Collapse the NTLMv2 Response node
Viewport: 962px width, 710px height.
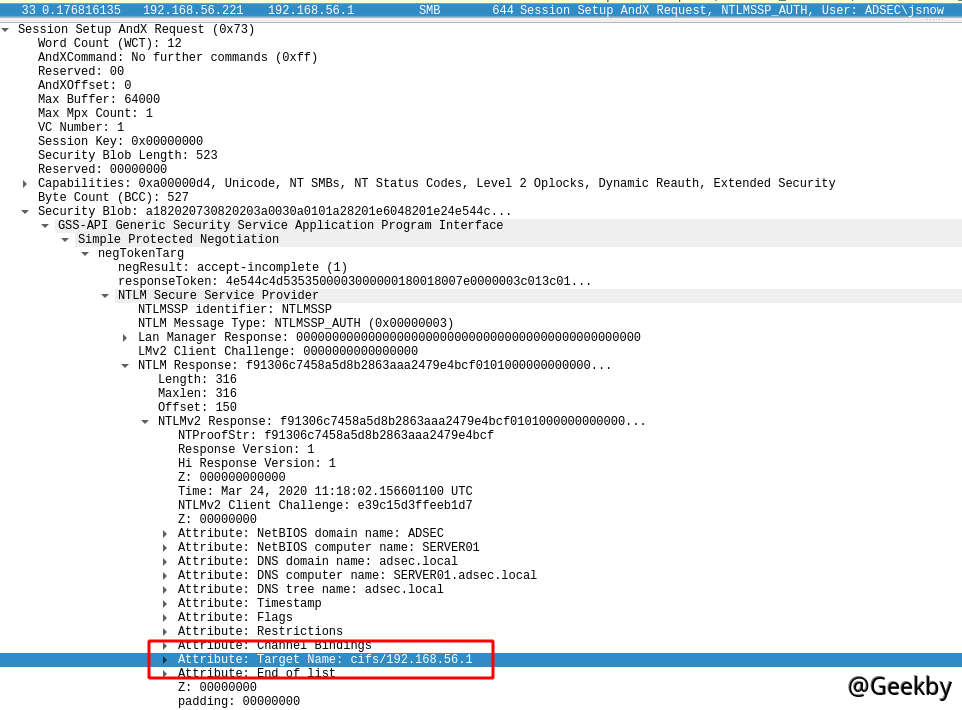click(145, 422)
